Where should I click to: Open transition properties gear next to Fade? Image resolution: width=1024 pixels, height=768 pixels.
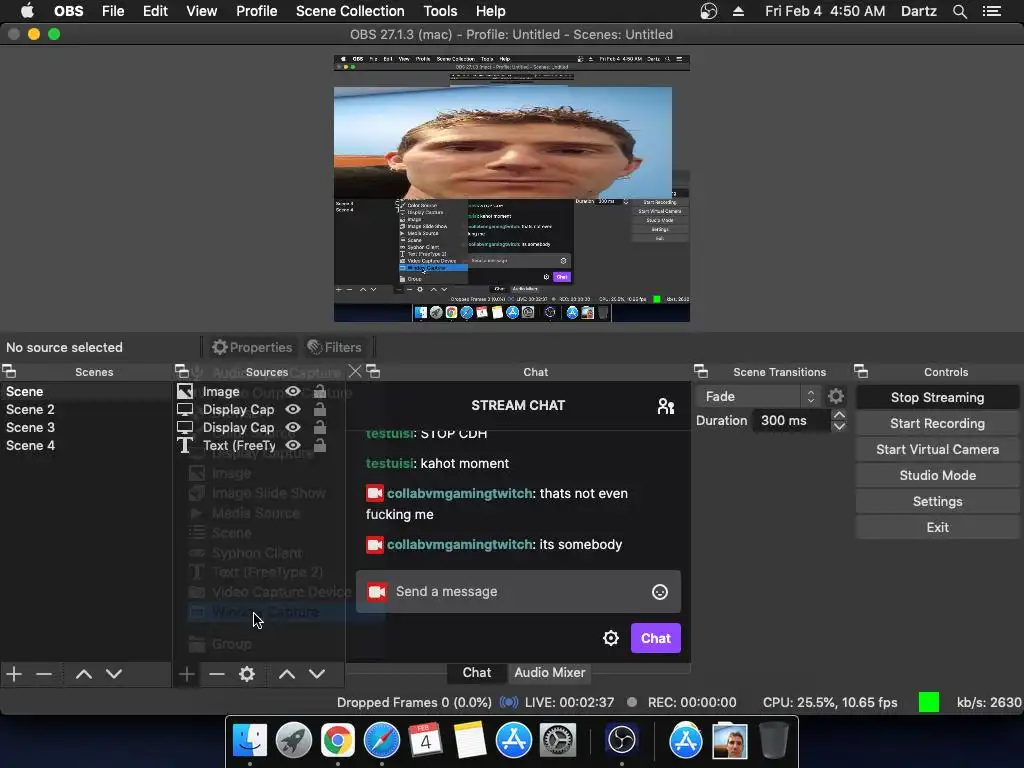[x=836, y=396]
